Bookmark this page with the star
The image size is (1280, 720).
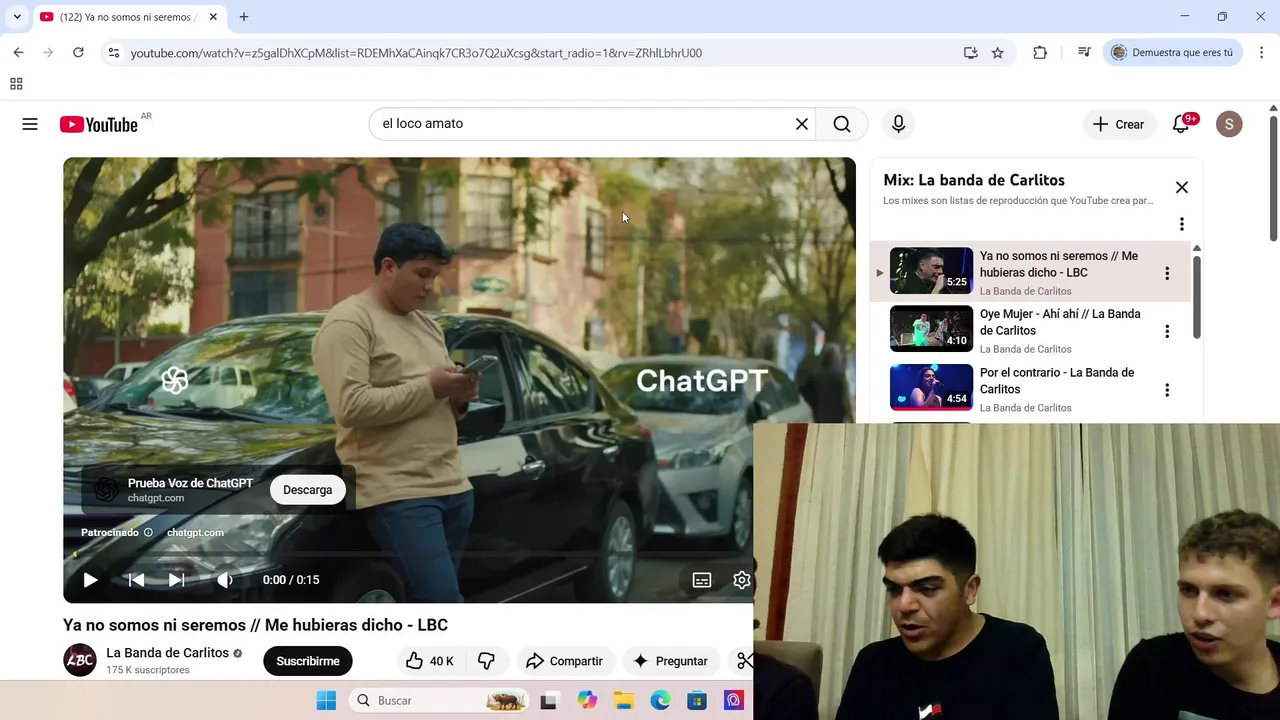(x=997, y=52)
